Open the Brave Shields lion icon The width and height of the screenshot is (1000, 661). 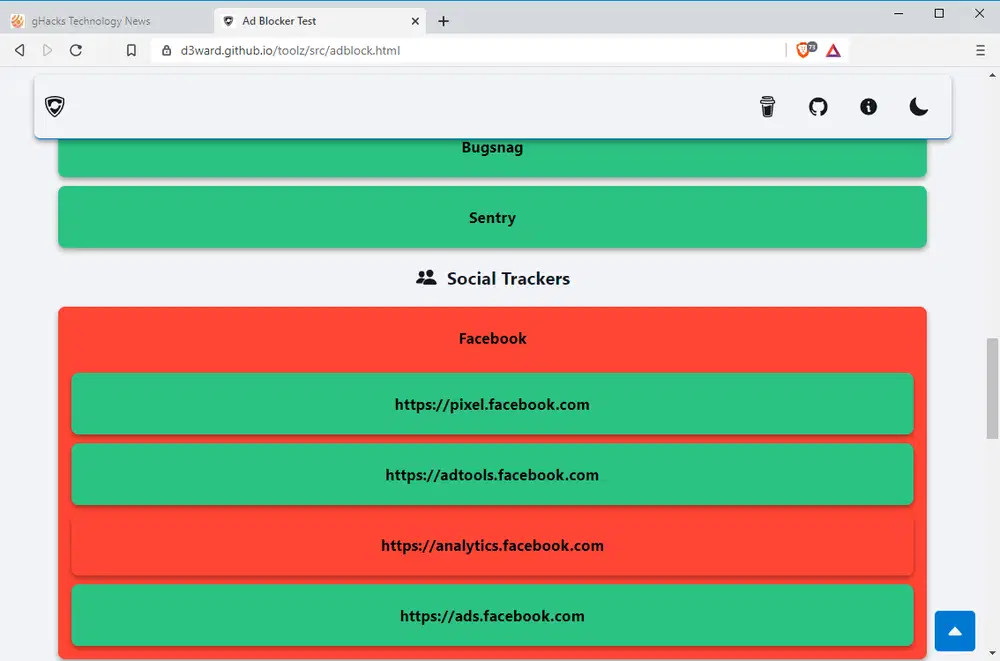805,50
